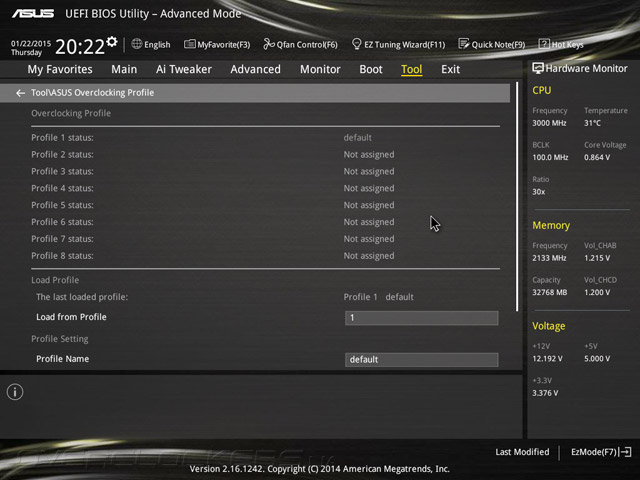Click 'The last loaded profile:' label
Viewport: 640px width, 480px height.
(82, 297)
